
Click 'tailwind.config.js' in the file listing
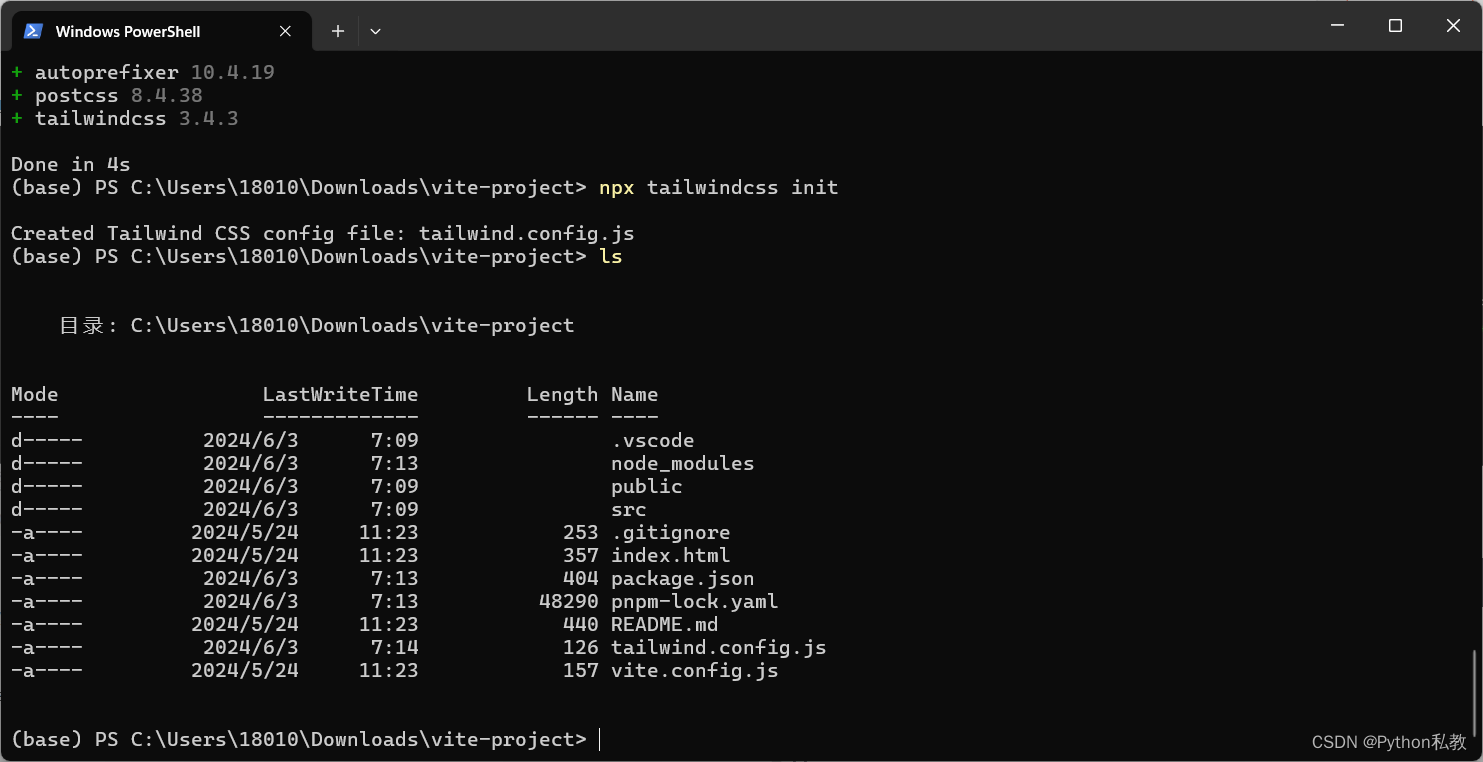pos(718,647)
